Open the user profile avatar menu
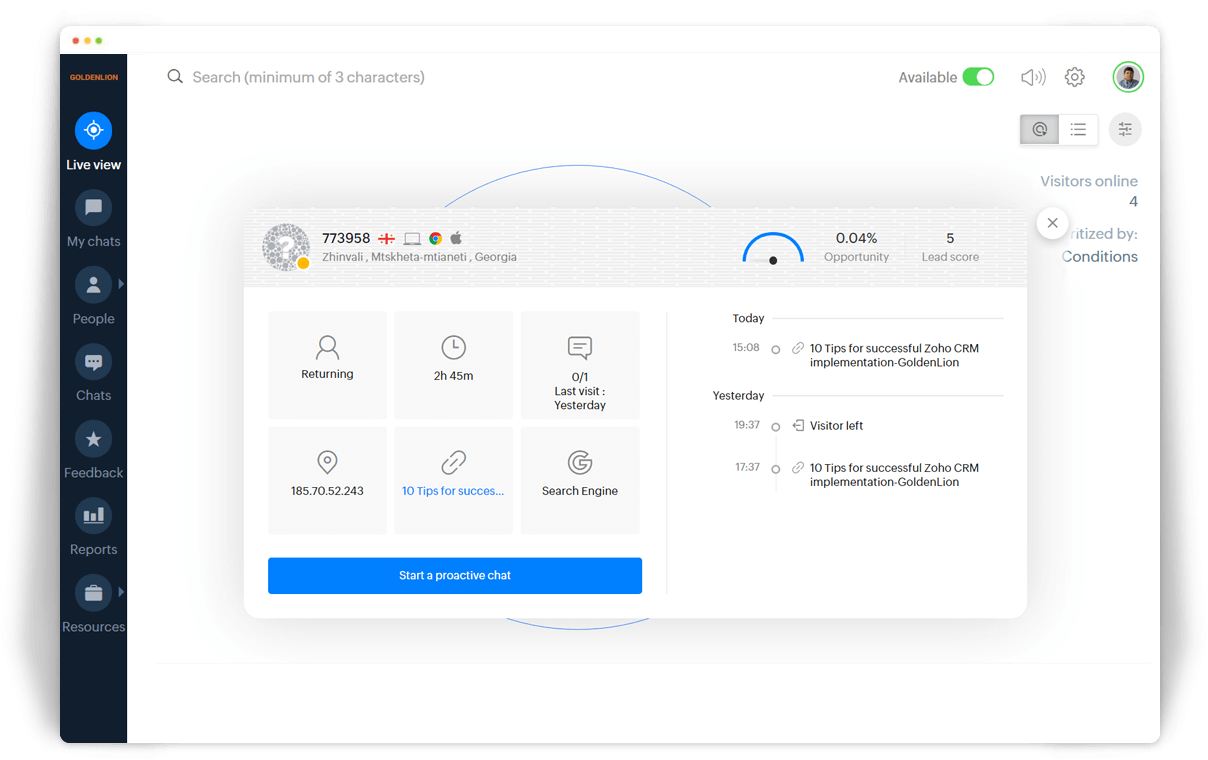 point(1128,77)
